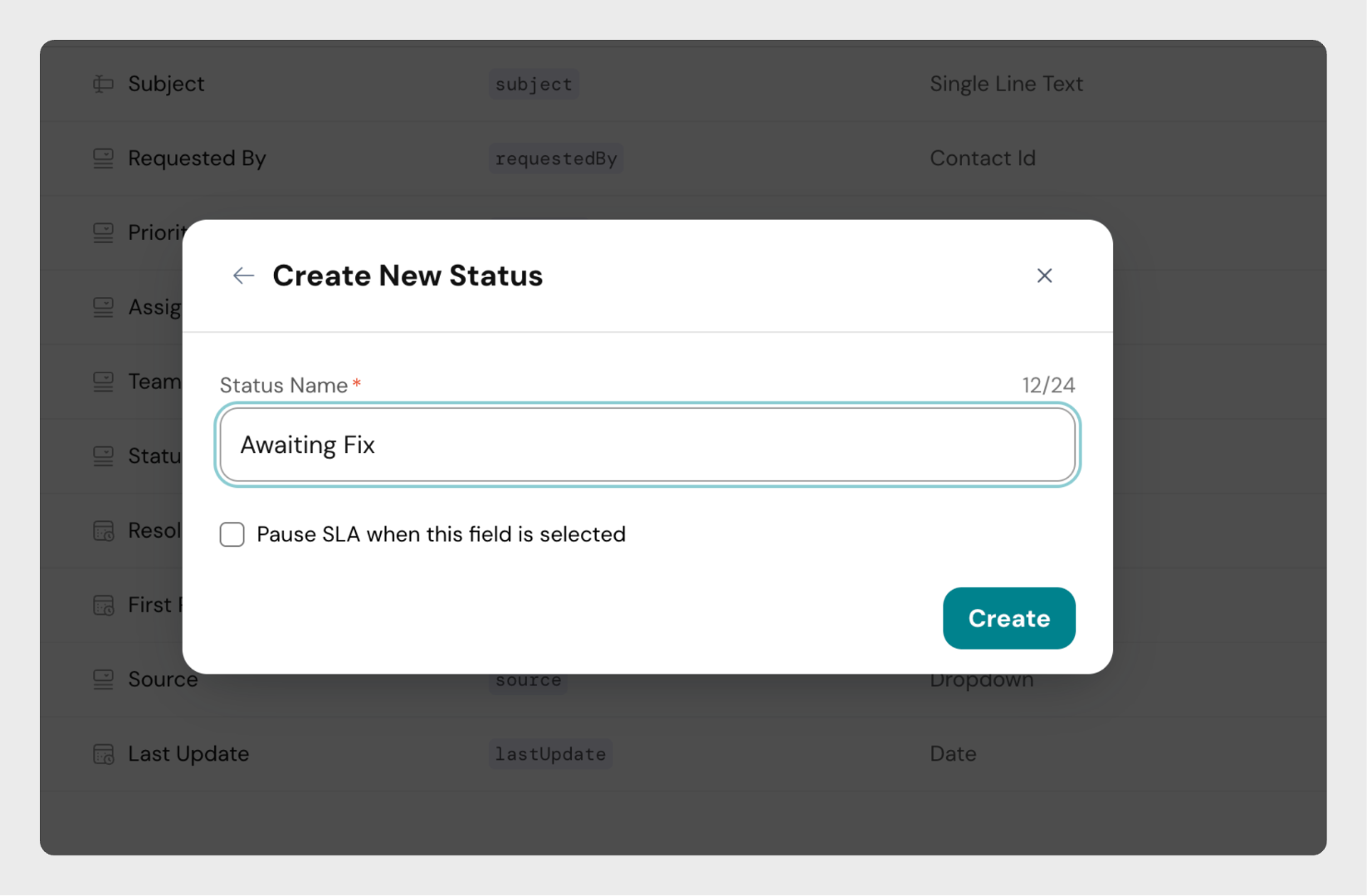Click the Priority row icon
Viewport: 1367px width, 896px height.
click(x=103, y=233)
